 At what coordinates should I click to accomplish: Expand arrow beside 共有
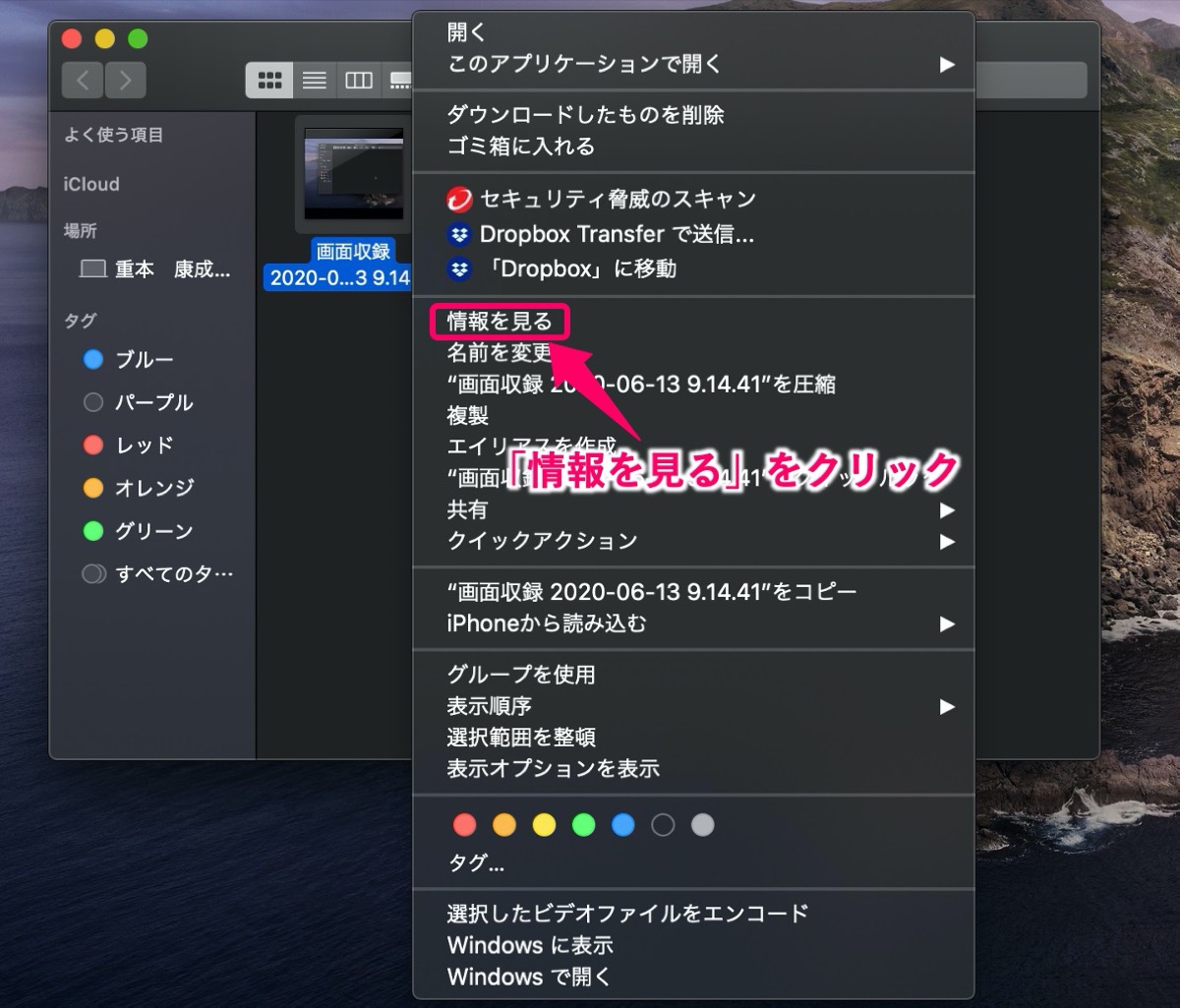click(946, 509)
